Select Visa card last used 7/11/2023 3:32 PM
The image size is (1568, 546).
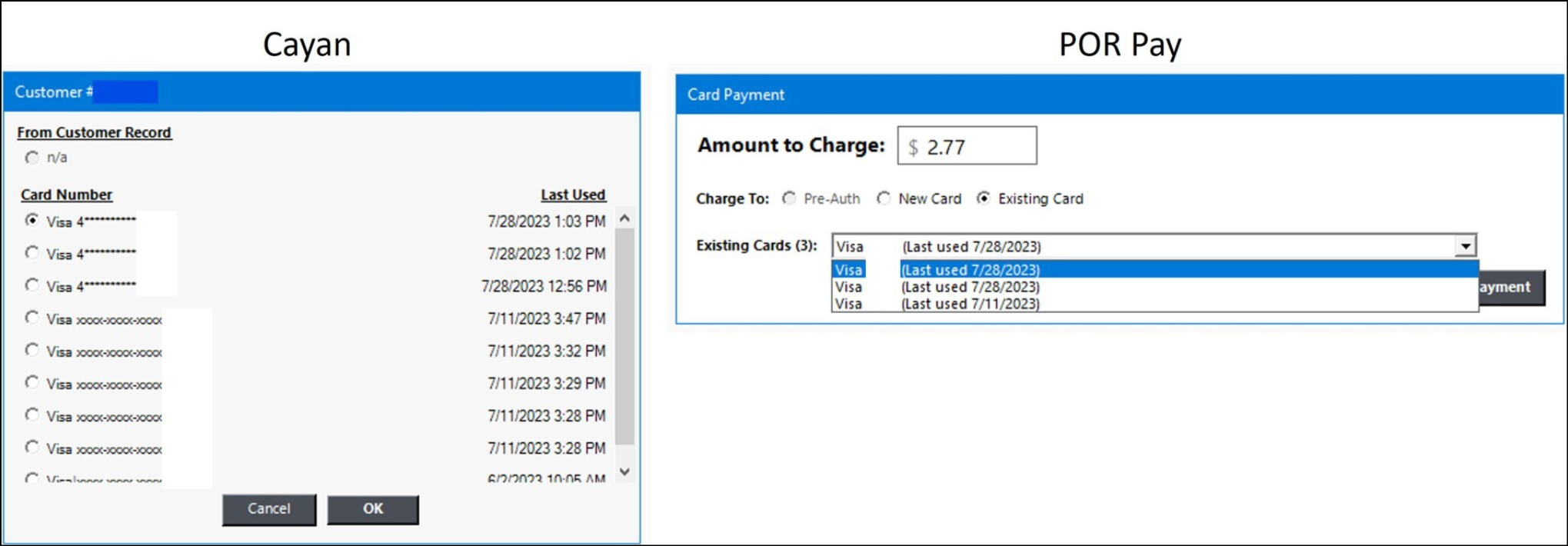[x=32, y=351]
